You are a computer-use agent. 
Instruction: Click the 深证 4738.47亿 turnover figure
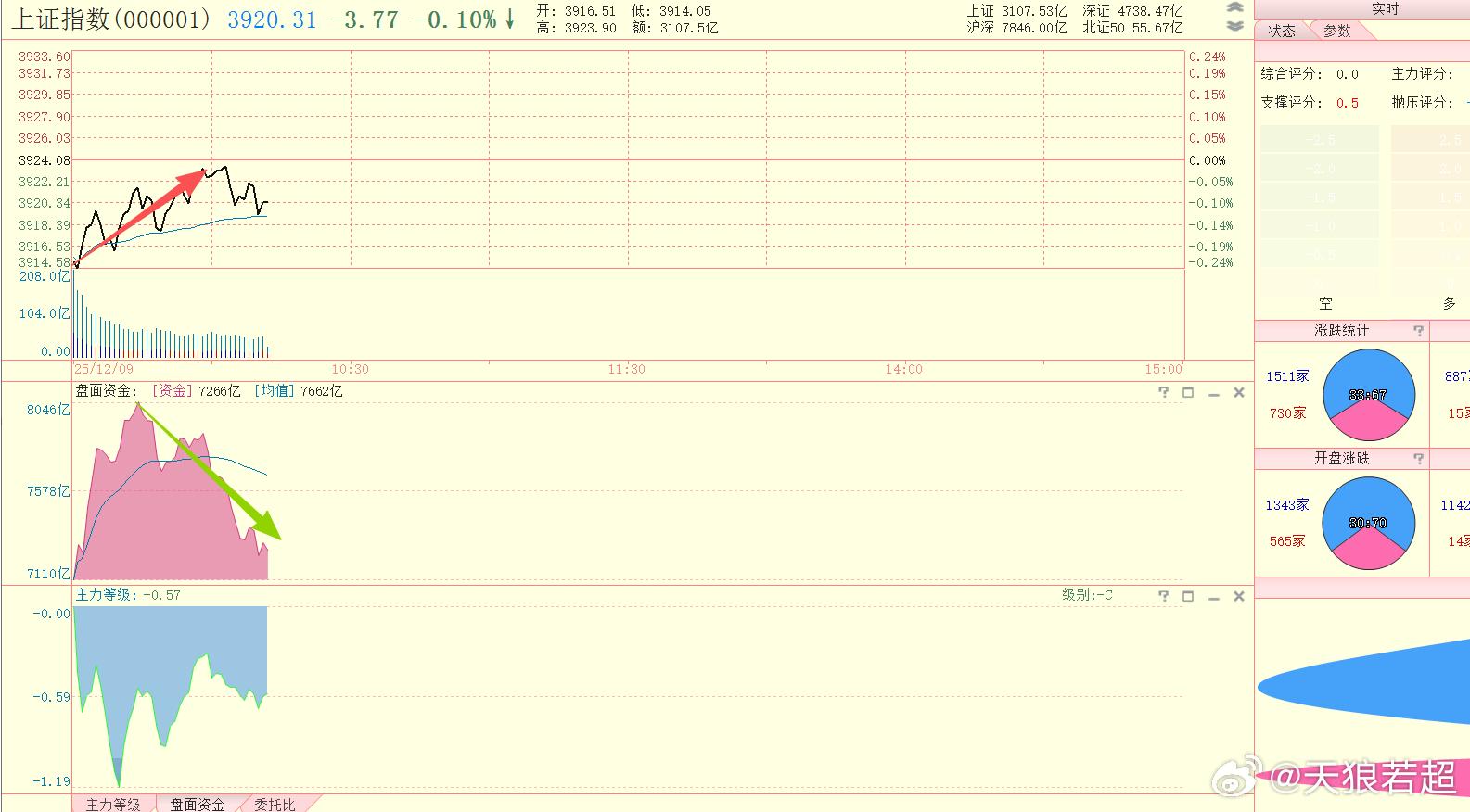[1132, 11]
